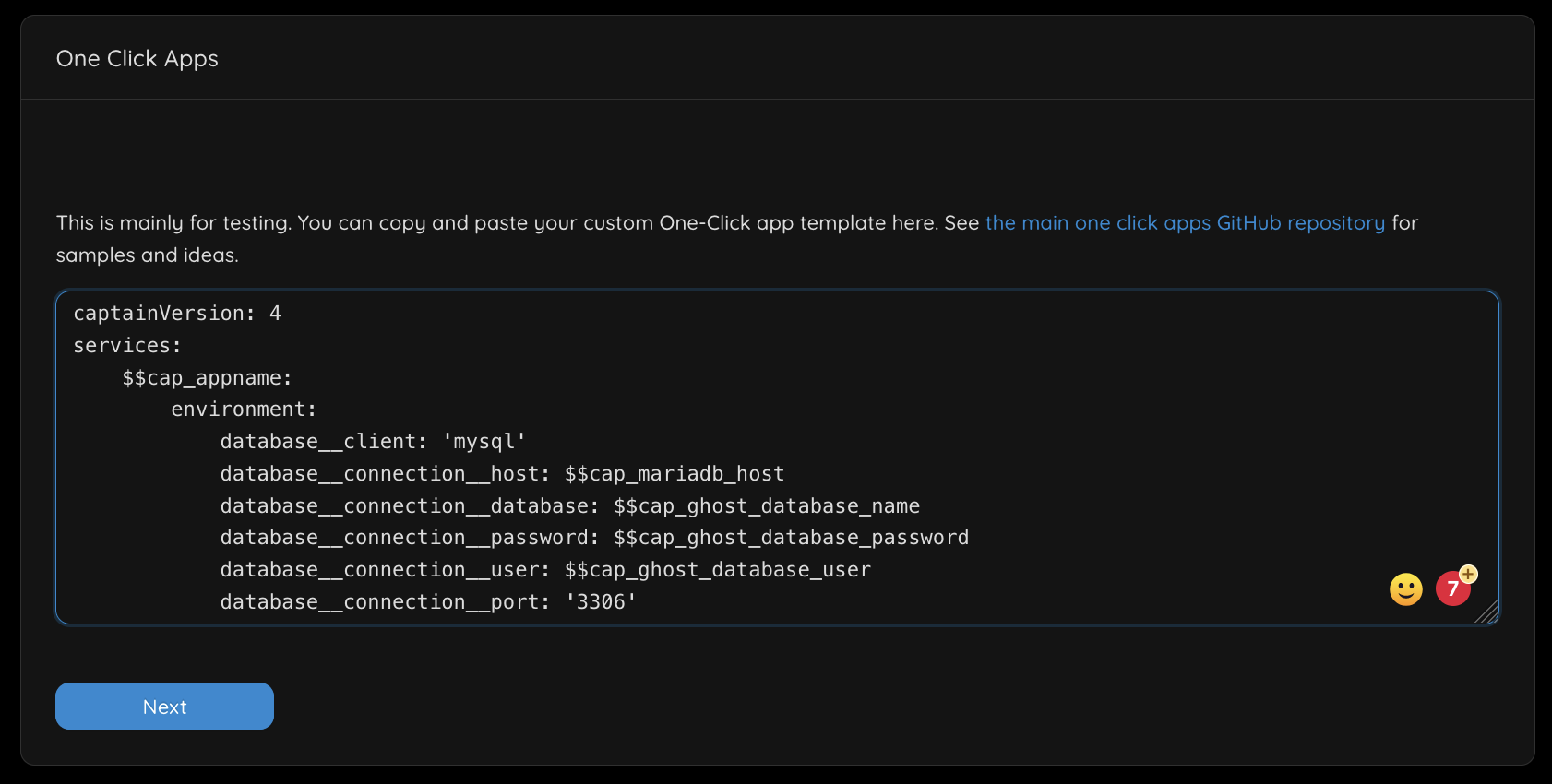Click the red badge showing 7

pyautogui.click(x=1452, y=589)
